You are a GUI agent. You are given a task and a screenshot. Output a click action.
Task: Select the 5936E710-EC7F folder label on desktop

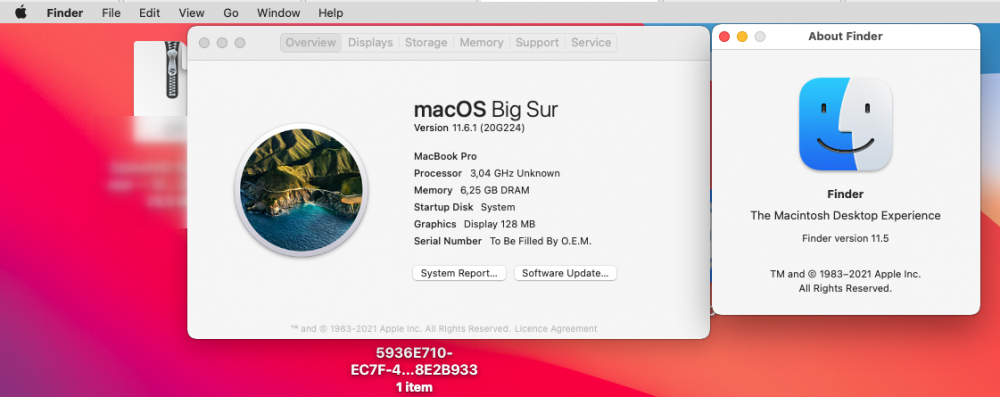pyautogui.click(x=414, y=361)
